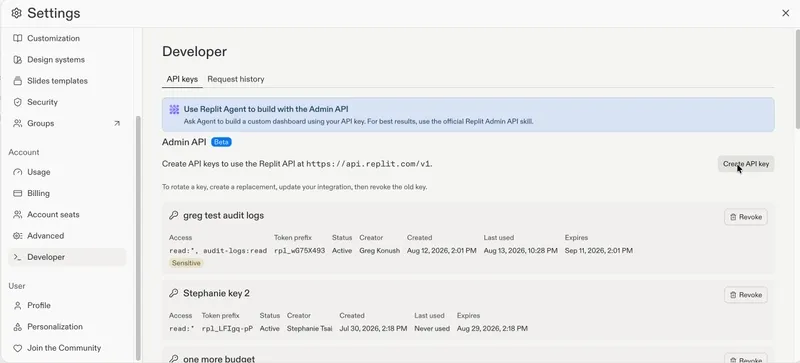Screen dimensions: 800x363
Task: Click the Create API key button
Action: tap(746, 164)
